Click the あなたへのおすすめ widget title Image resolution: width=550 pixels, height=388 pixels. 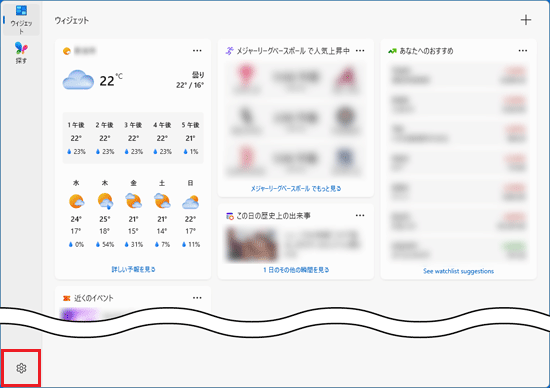[x=426, y=51]
